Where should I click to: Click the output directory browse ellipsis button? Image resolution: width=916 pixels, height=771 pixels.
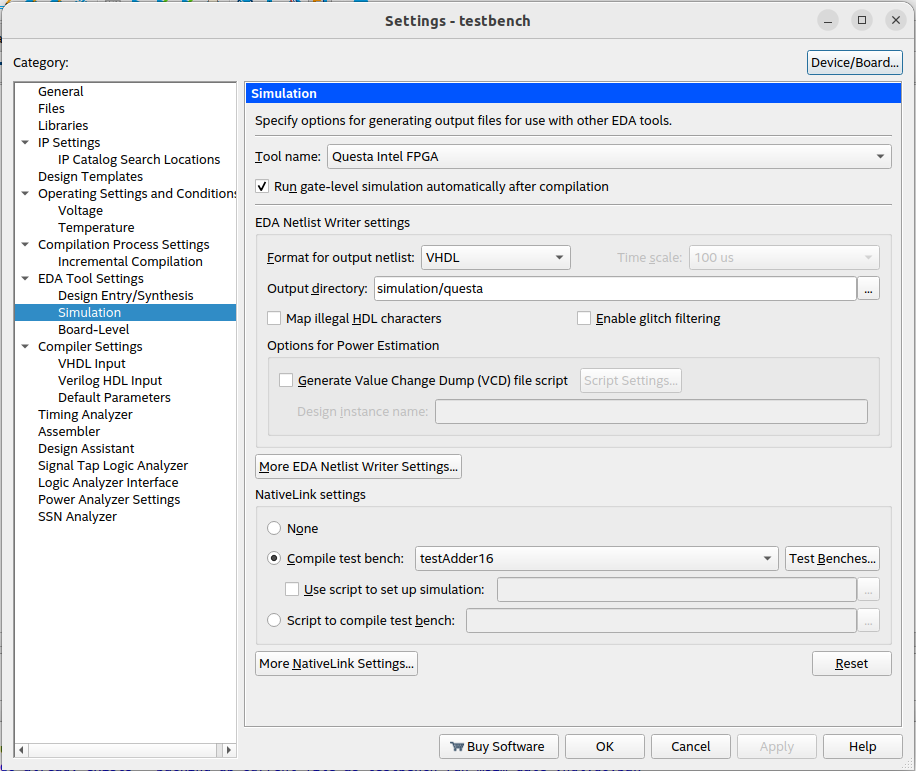[869, 289]
